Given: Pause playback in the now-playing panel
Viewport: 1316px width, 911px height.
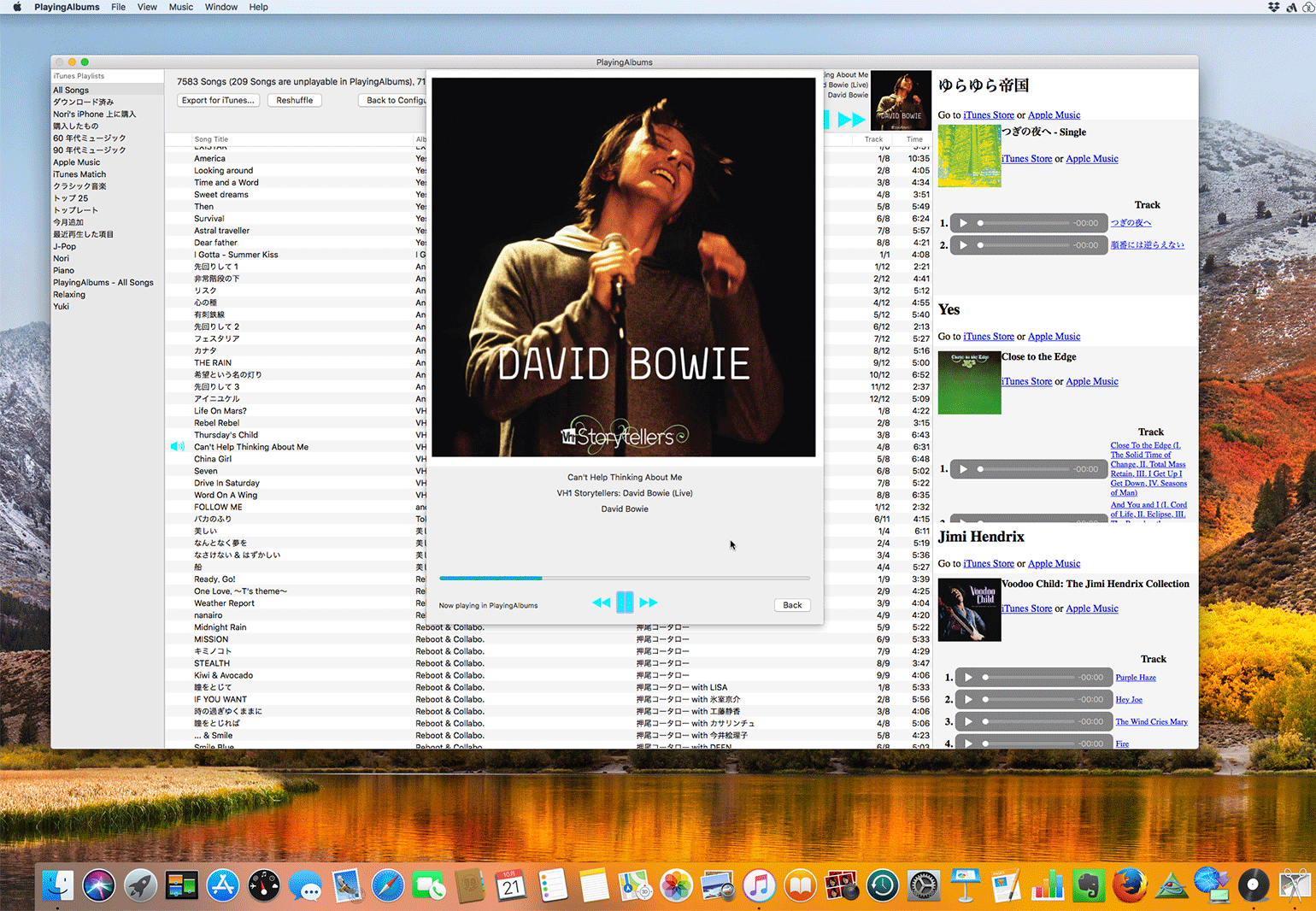Looking at the screenshot, I should coord(625,602).
